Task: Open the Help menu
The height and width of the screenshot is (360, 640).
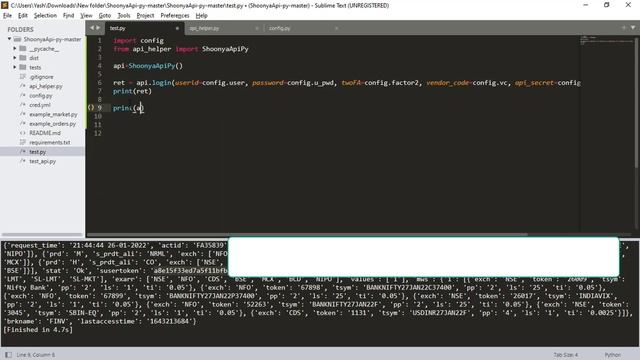Action: point(202,16)
